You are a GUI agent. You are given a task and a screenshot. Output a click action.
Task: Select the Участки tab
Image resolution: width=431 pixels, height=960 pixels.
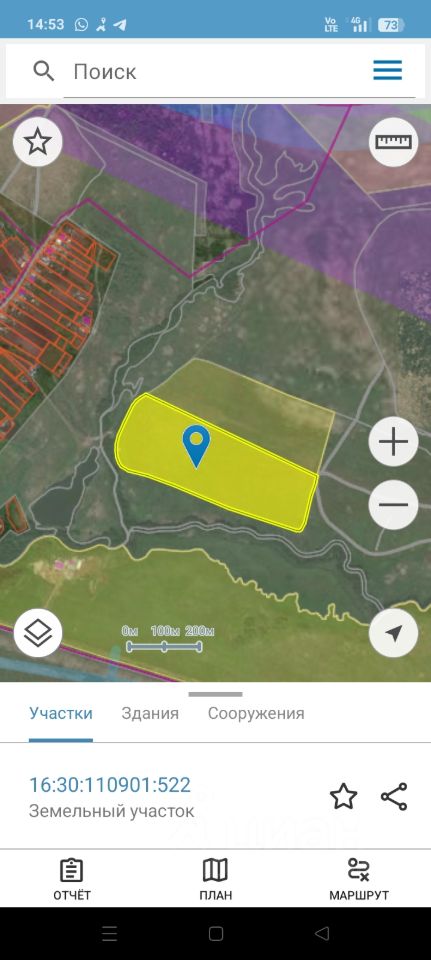61,713
